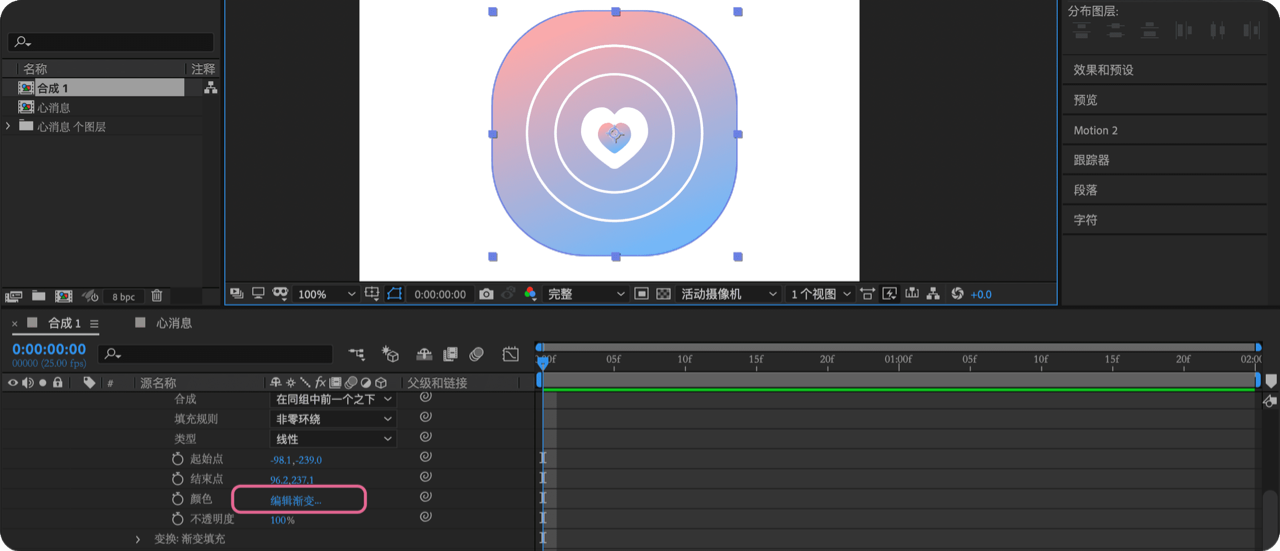Adjust the exposure value +0.0

(x=981, y=295)
